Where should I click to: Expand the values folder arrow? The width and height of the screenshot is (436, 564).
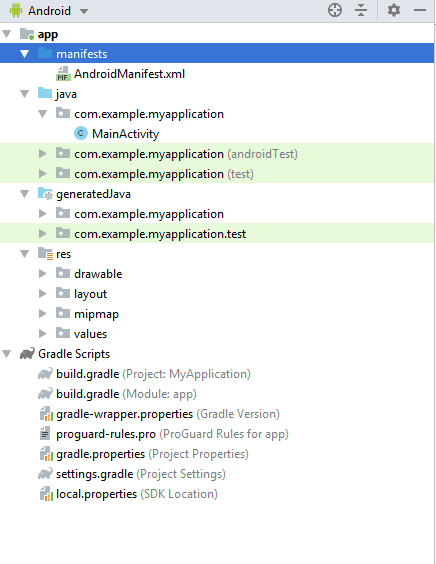pyautogui.click(x=42, y=334)
